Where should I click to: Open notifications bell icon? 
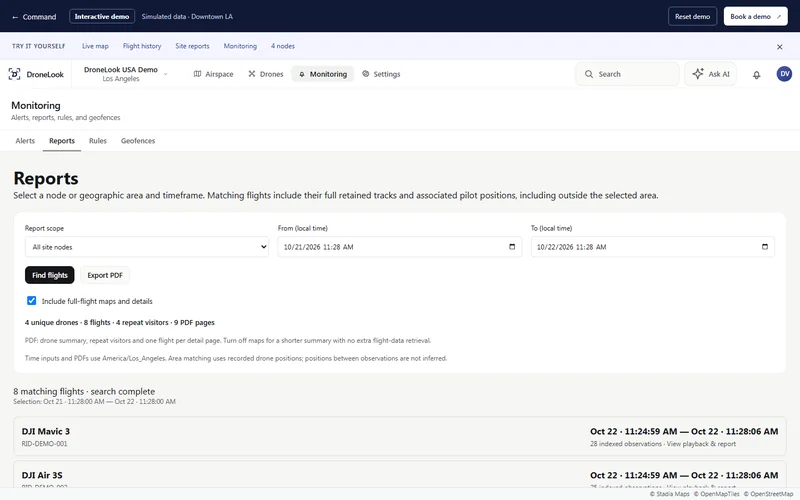coord(757,74)
